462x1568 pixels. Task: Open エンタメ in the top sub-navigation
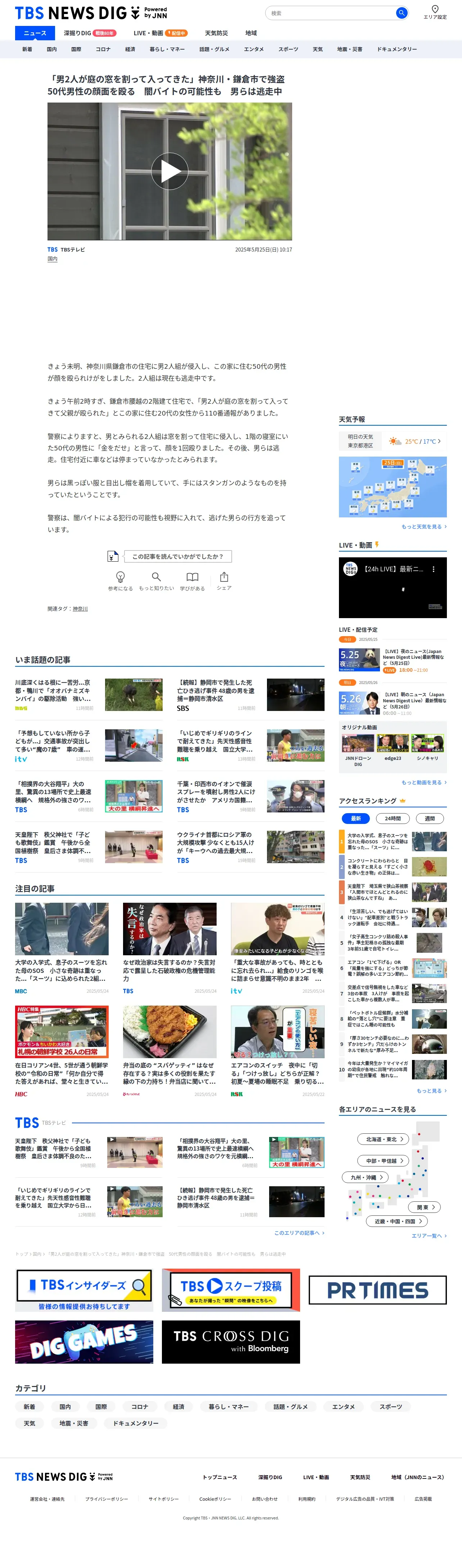(x=254, y=49)
